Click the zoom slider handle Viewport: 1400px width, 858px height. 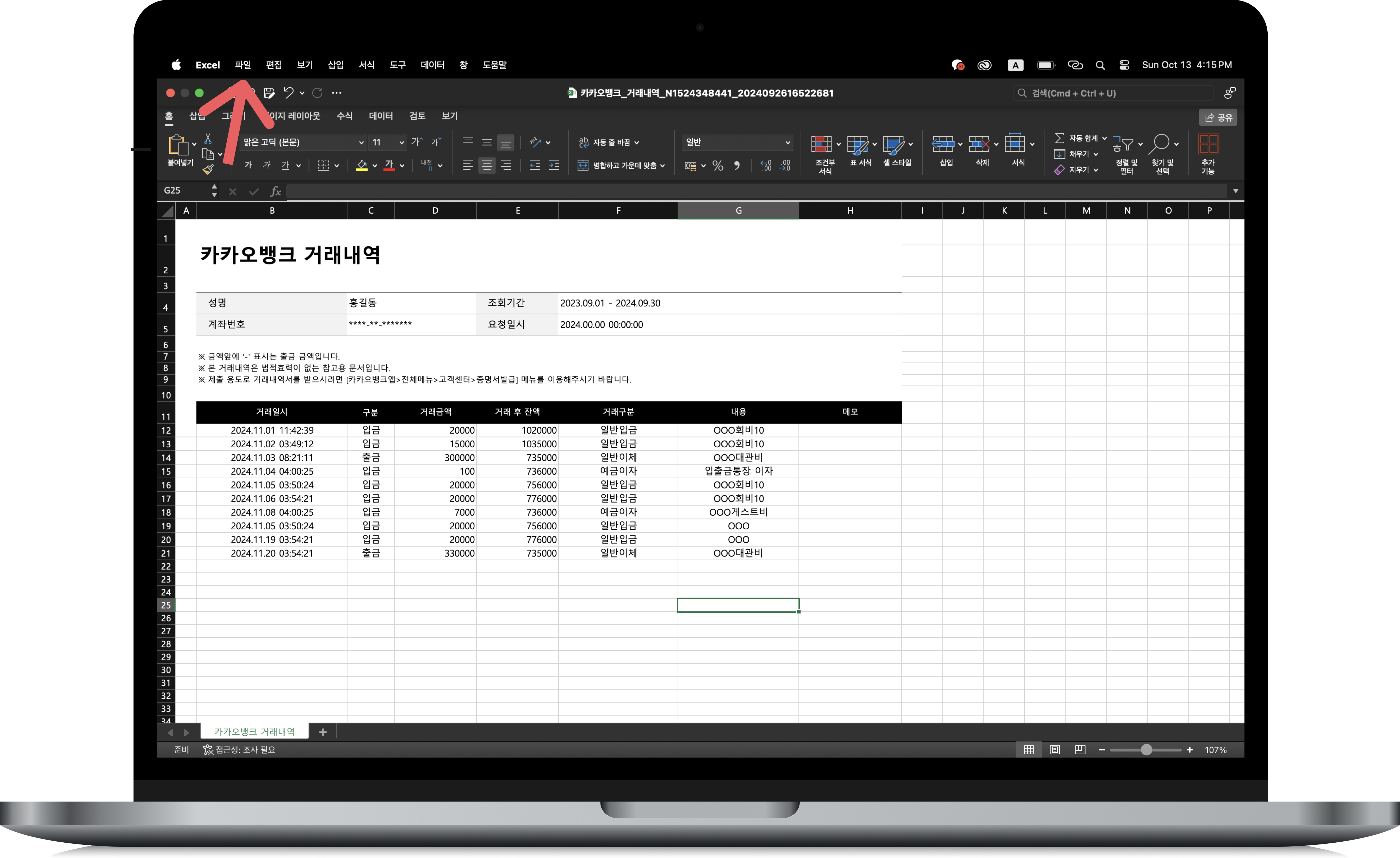tap(1147, 749)
